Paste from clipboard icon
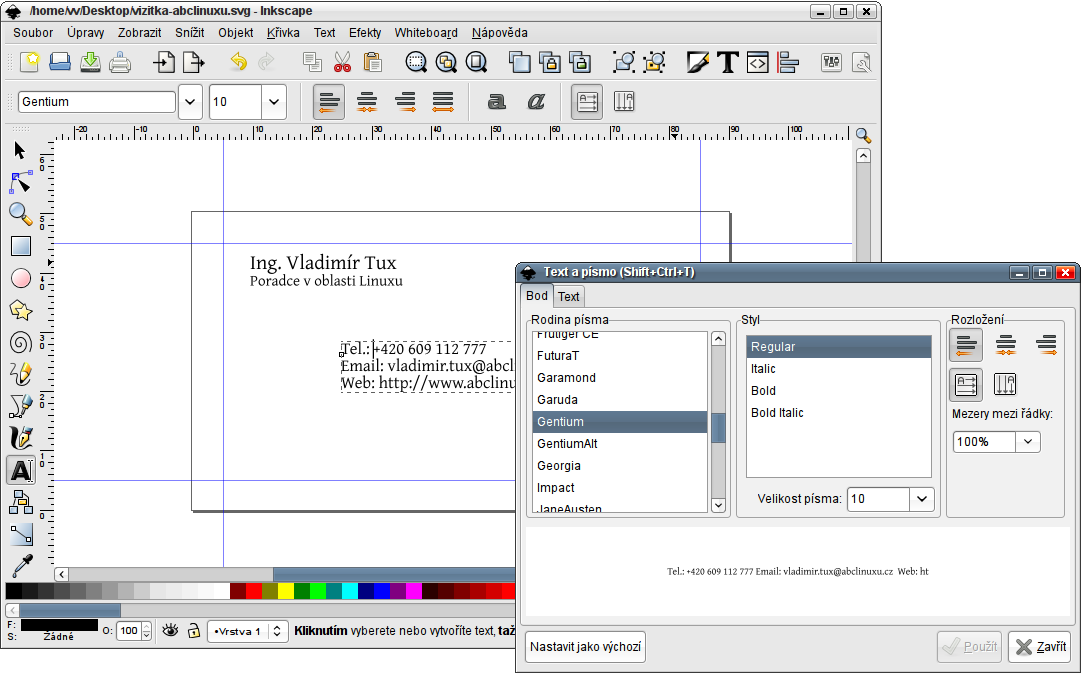1081x673 pixels. [372, 62]
